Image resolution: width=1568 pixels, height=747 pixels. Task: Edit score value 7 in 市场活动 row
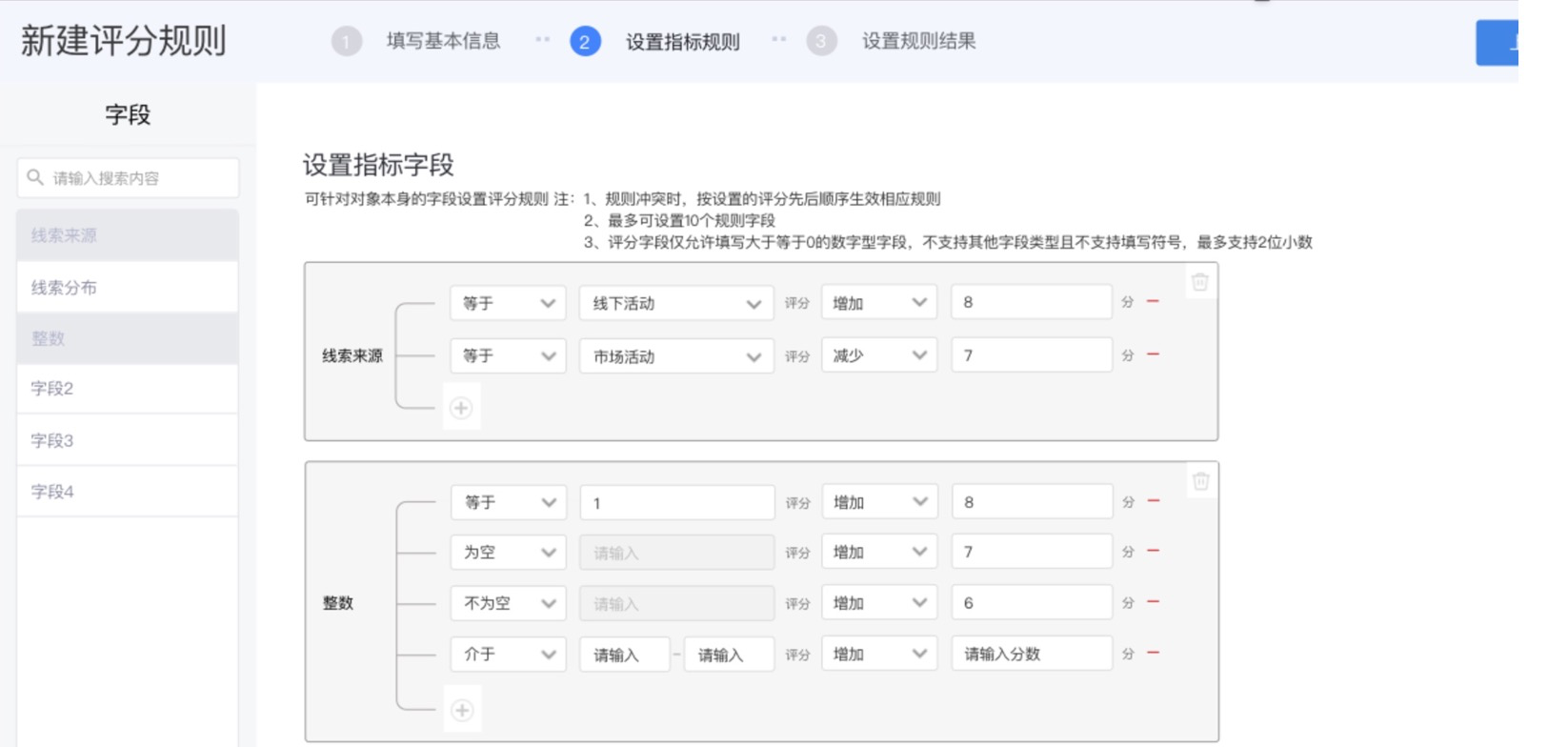(x=1032, y=355)
